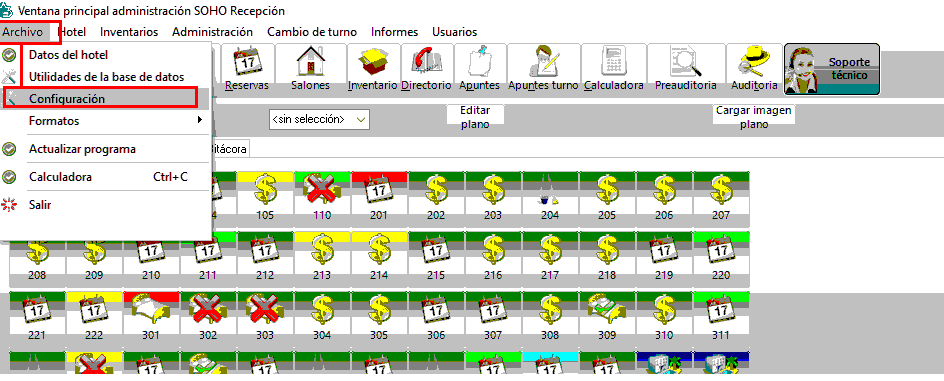Viewport: 944px width, 381px height.
Task: Open the Informes menu
Action: click(x=394, y=32)
